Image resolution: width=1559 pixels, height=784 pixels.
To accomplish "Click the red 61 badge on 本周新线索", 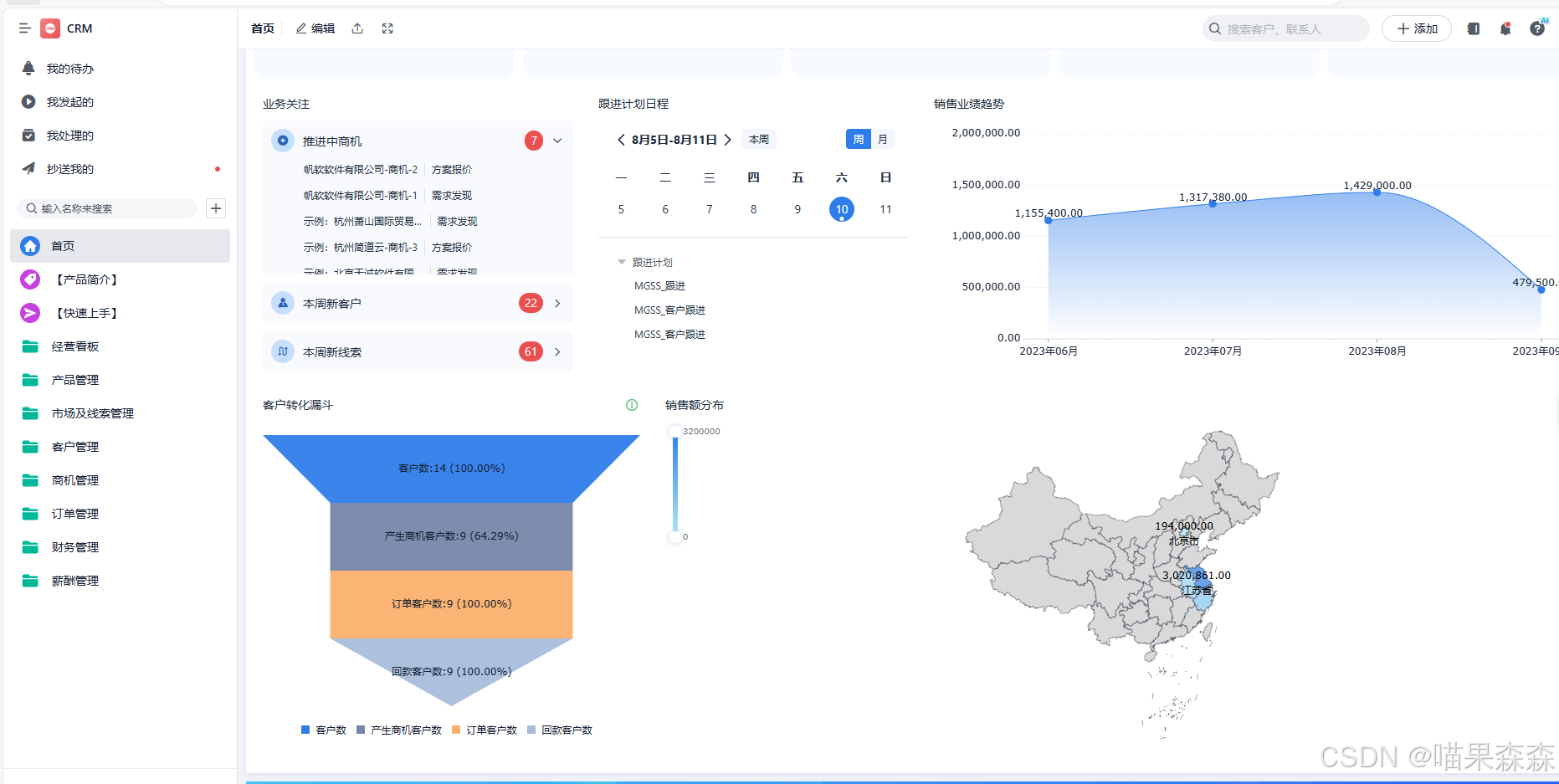I will click(x=531, y=351).
